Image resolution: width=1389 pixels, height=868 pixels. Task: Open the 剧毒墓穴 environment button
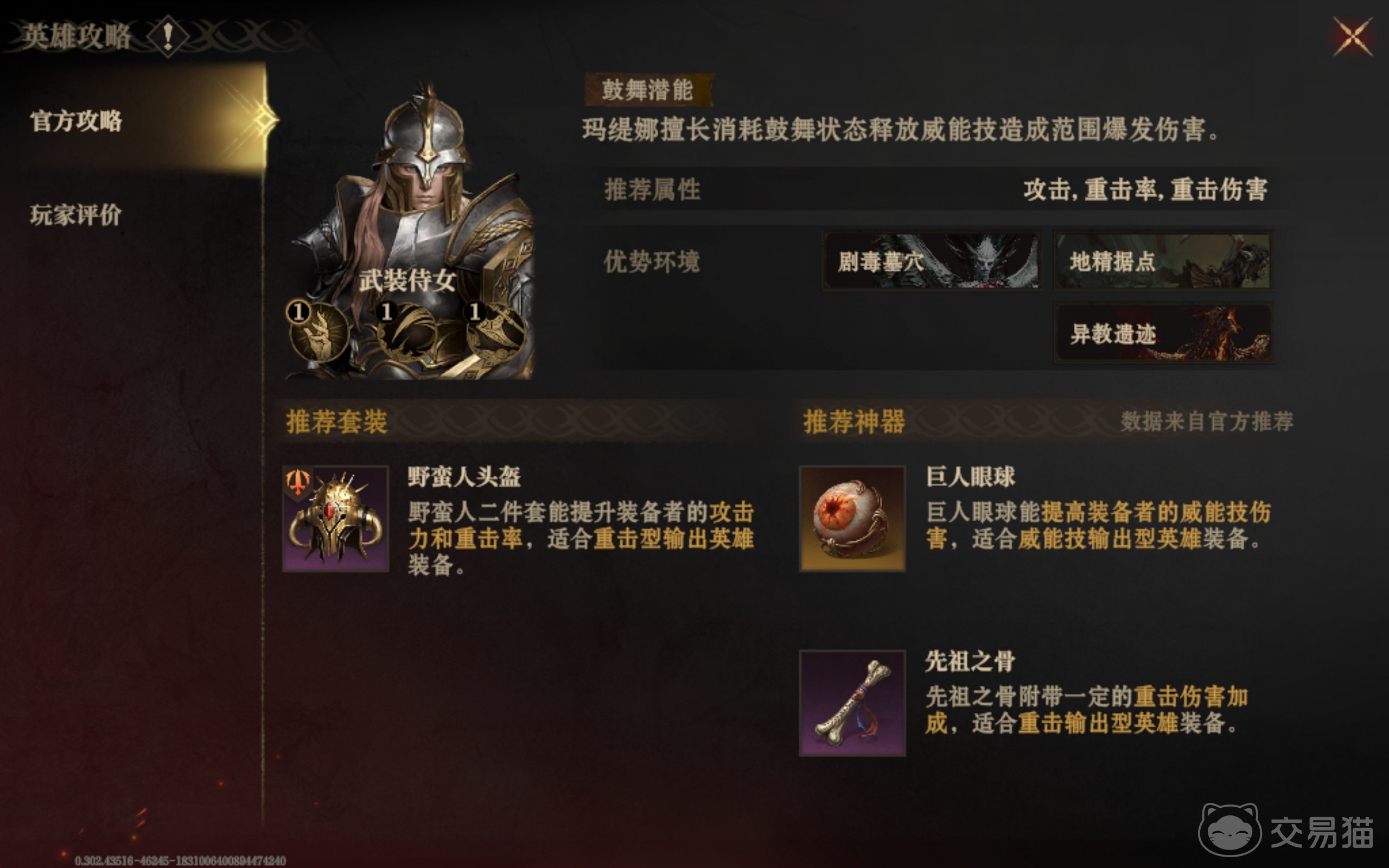932,261
